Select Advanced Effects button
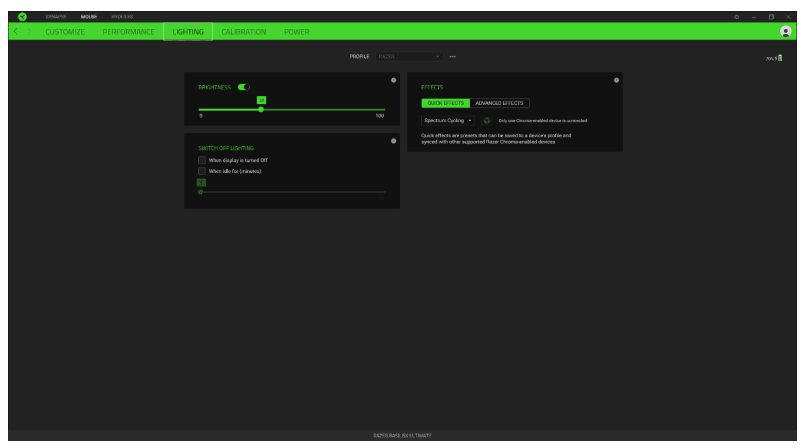This screenshot has width=808, height=448. [499, 103]
